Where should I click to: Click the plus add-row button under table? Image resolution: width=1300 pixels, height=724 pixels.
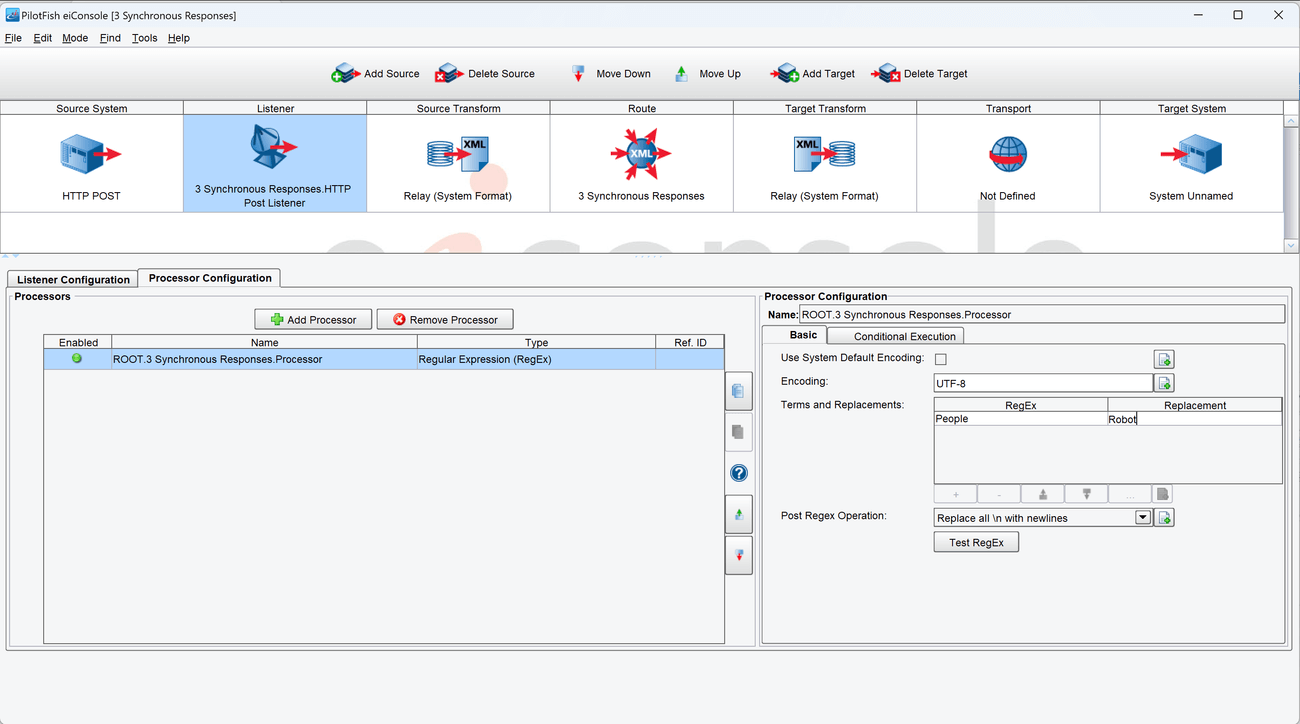(955, 494)
